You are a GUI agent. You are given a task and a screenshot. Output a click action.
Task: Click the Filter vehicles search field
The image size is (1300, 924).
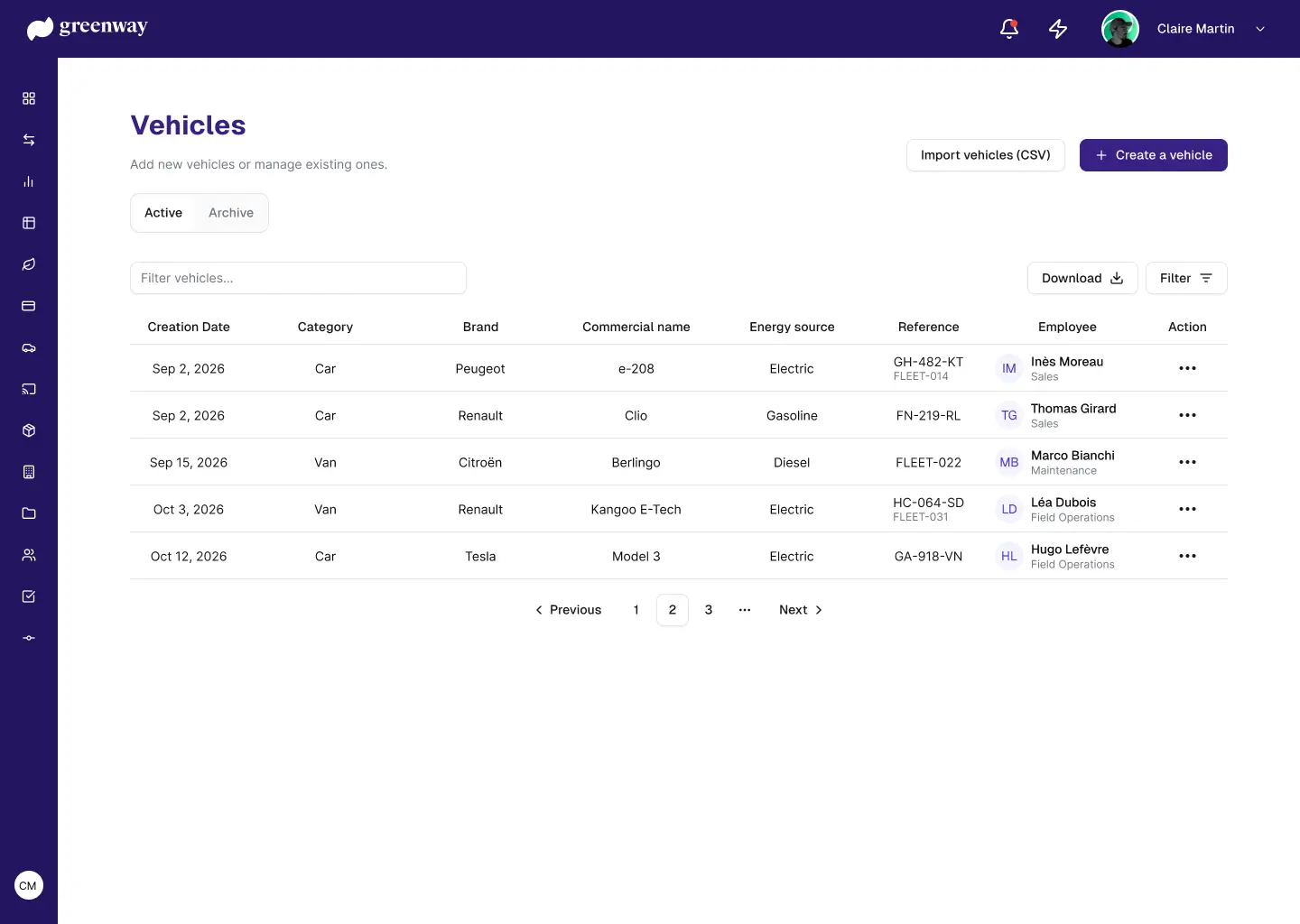[x=298, y=278]
